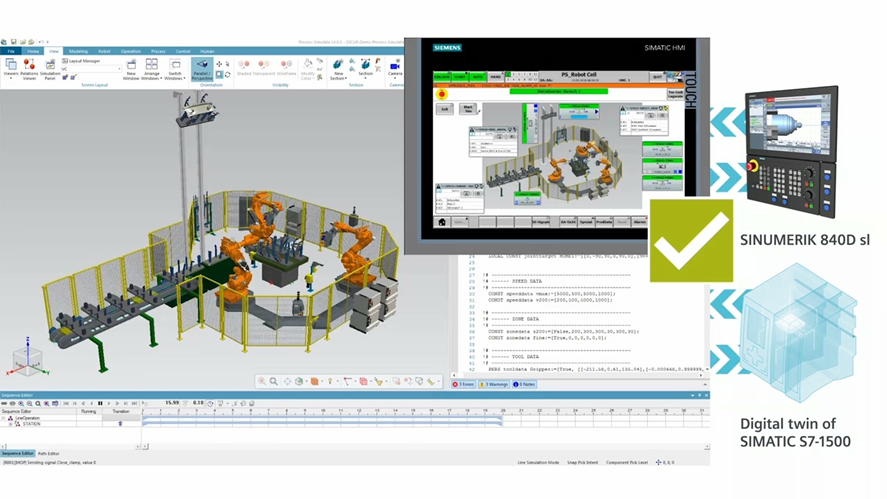Open the Modify Color dropdown
This screenshot has height=499, width=887.
(308, 69)
